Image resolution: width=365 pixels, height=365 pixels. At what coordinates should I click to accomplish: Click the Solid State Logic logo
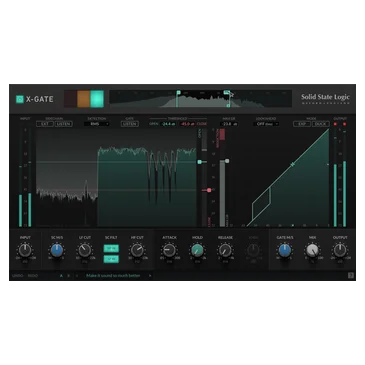coord(325,98)
